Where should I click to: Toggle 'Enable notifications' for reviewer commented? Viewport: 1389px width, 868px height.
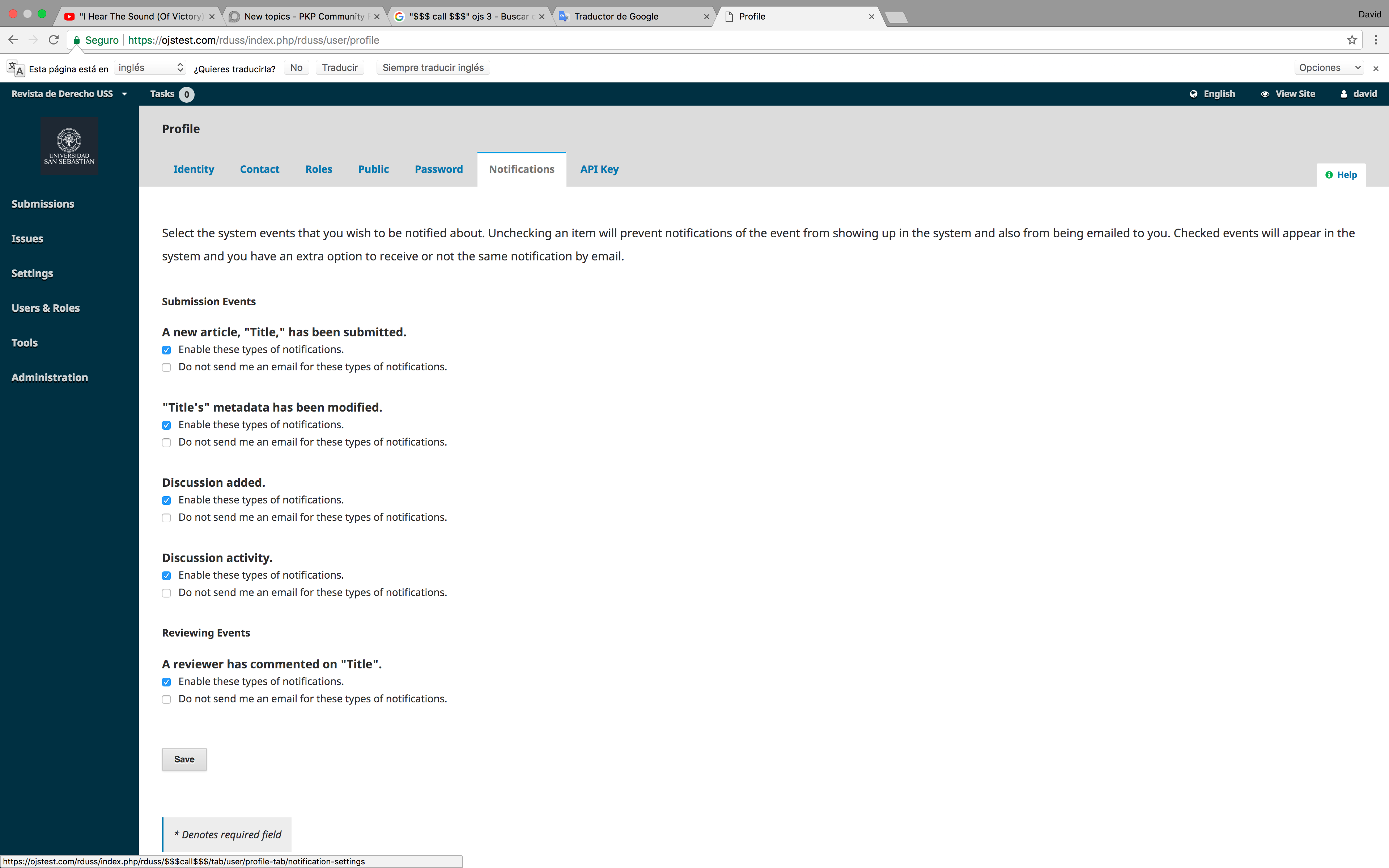click(166, 681)
